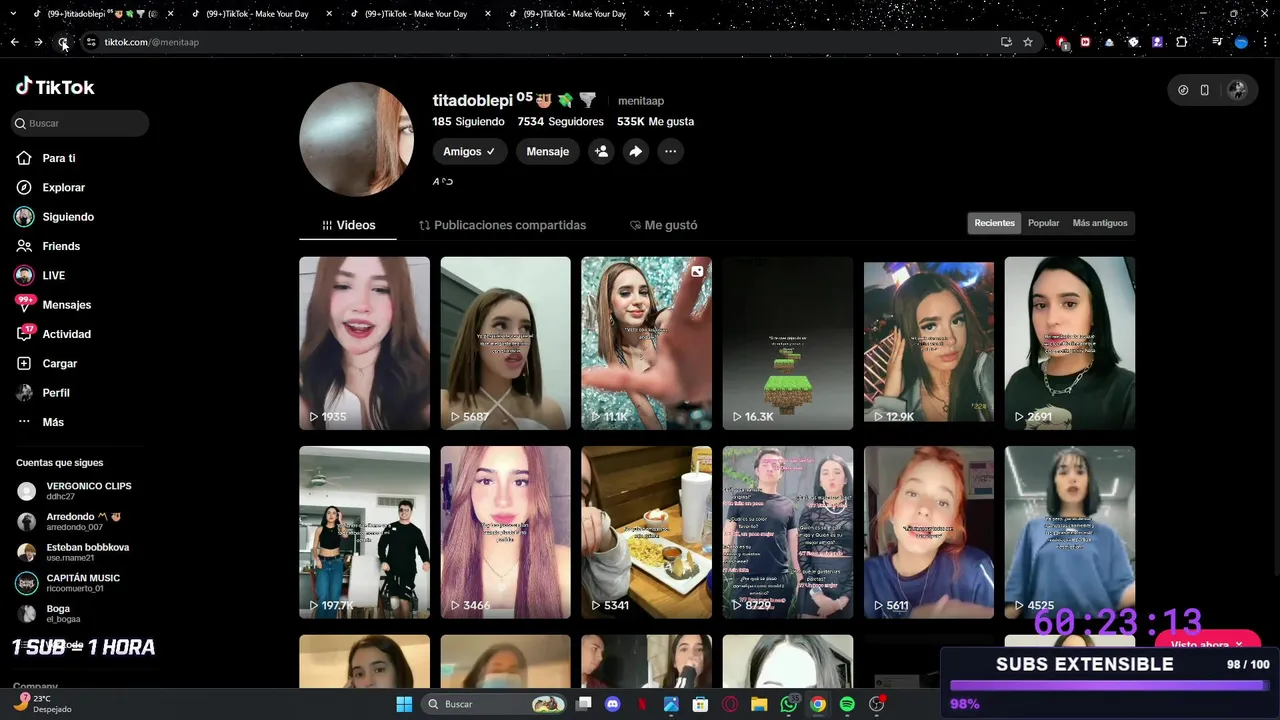Open 185 Siguiendo list
The image size is (1280, 720).
point(470,122)
